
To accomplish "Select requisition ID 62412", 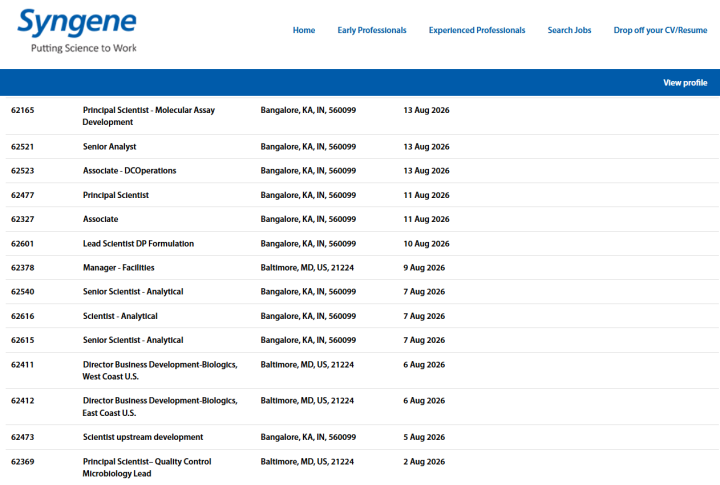I will point(22,401).
